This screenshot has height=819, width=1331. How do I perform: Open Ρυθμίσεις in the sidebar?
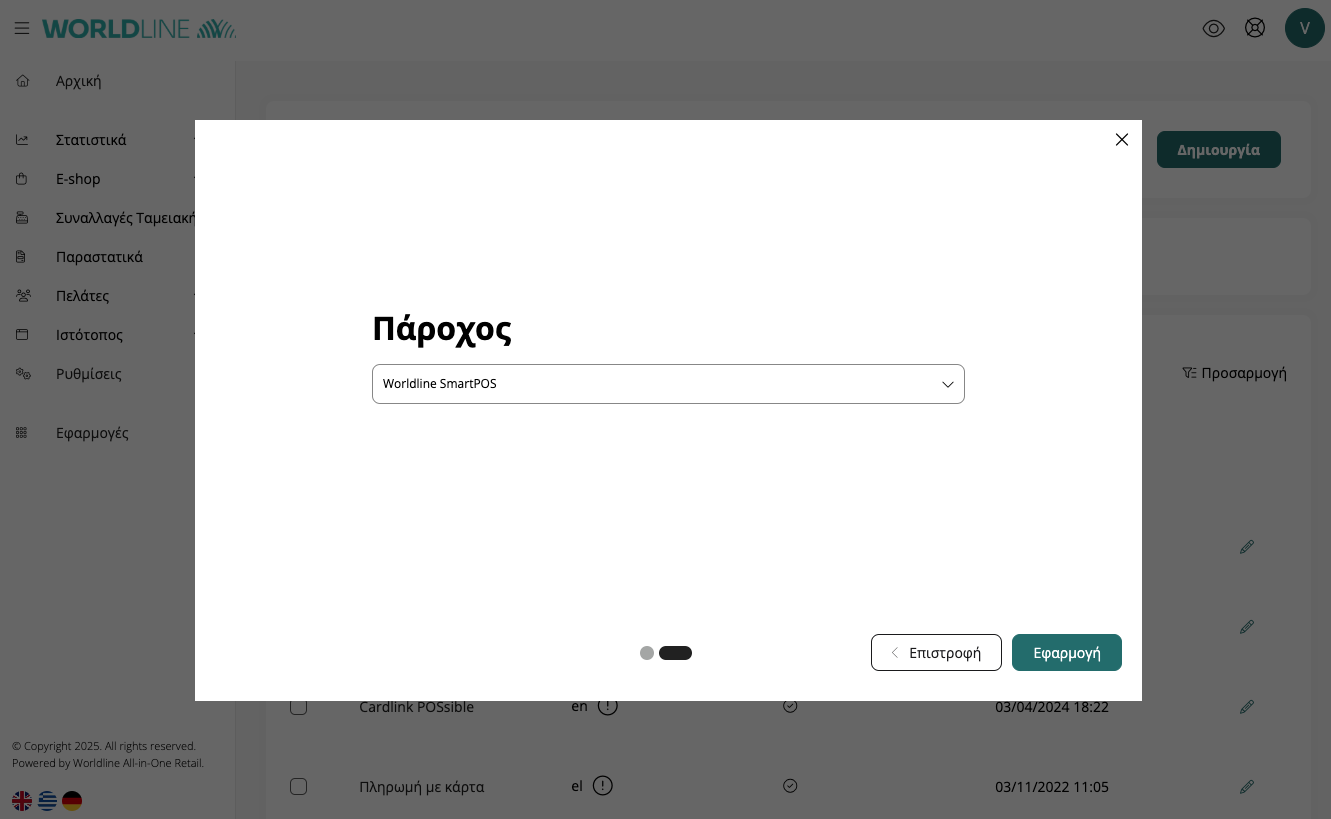pyautogui.click(x=88, y=374)
